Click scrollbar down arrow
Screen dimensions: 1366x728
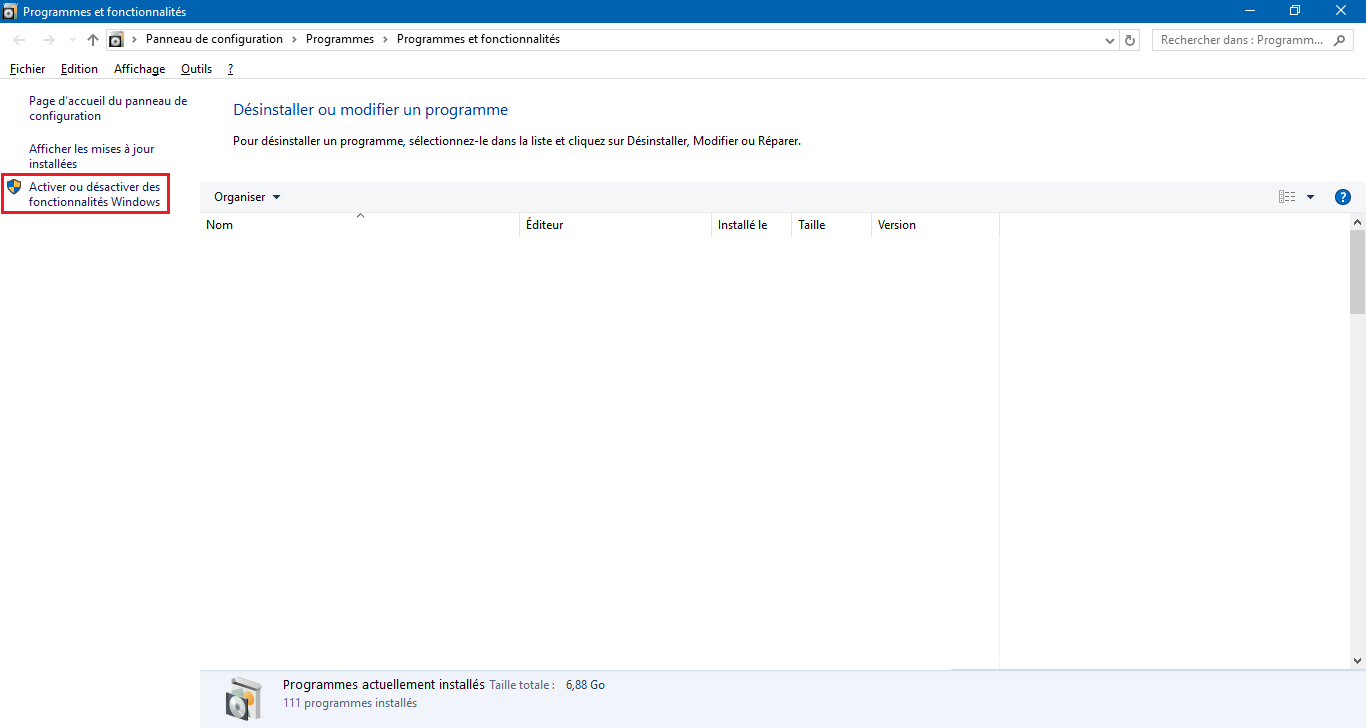pyautogui.click(x=1357, y=660)
